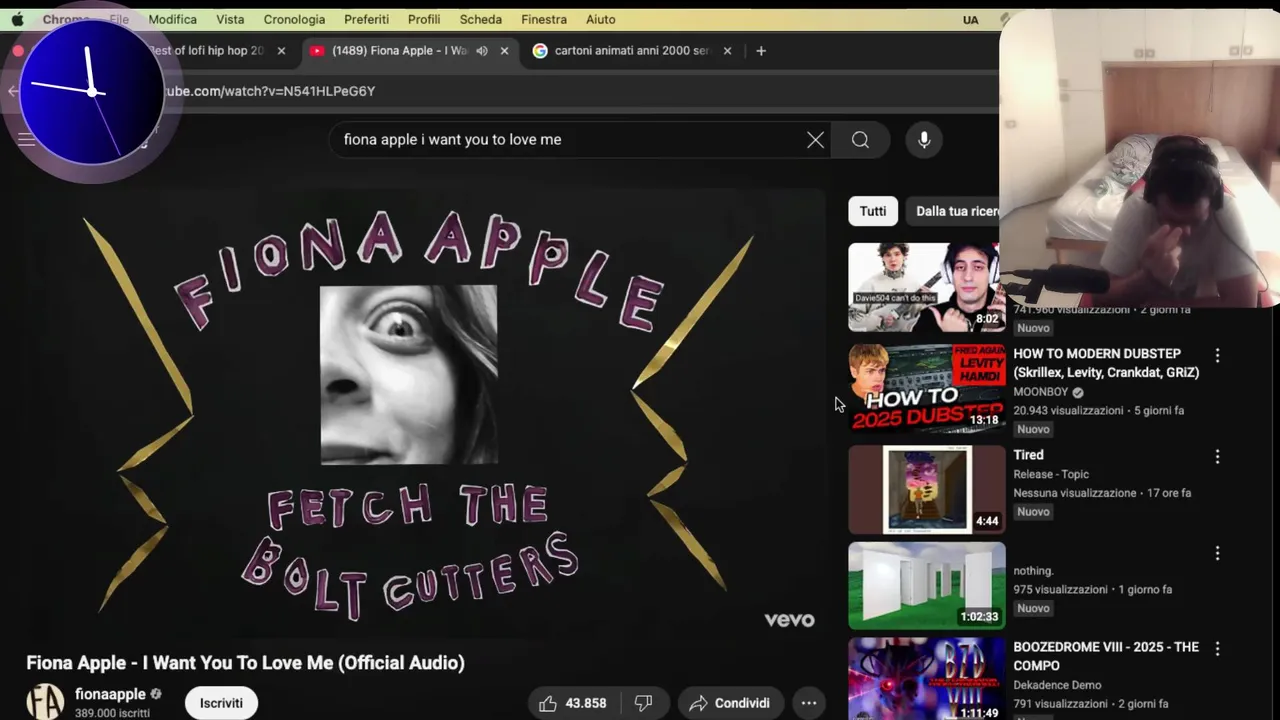Open fionaapple channel avatar
Image resolution: width=1280 pixels, height=720 pixels.
point(45,702)
